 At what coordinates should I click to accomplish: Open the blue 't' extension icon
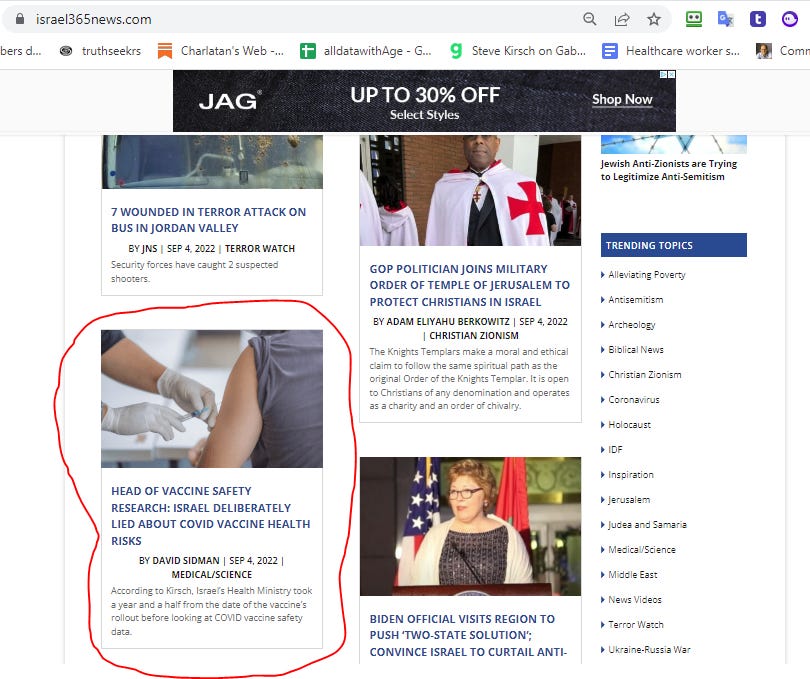(758, 19)
